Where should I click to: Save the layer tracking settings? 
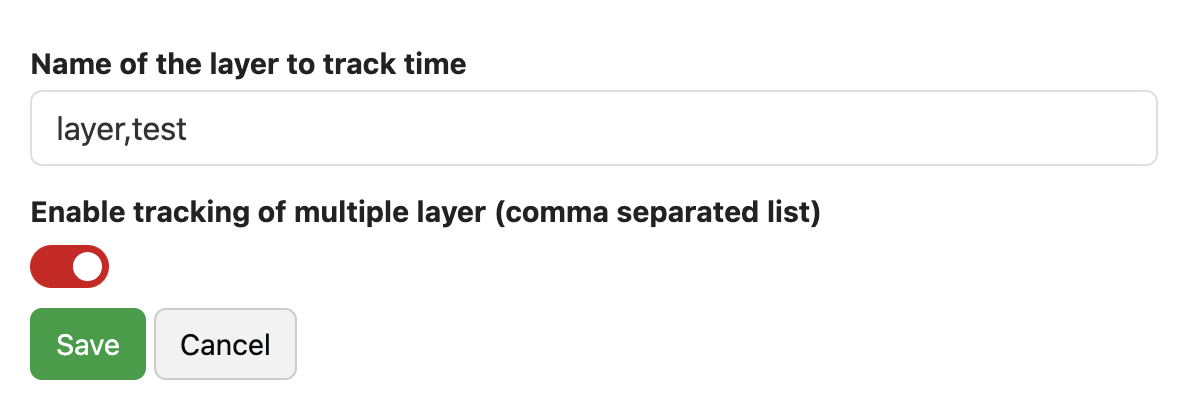[88, 344]
